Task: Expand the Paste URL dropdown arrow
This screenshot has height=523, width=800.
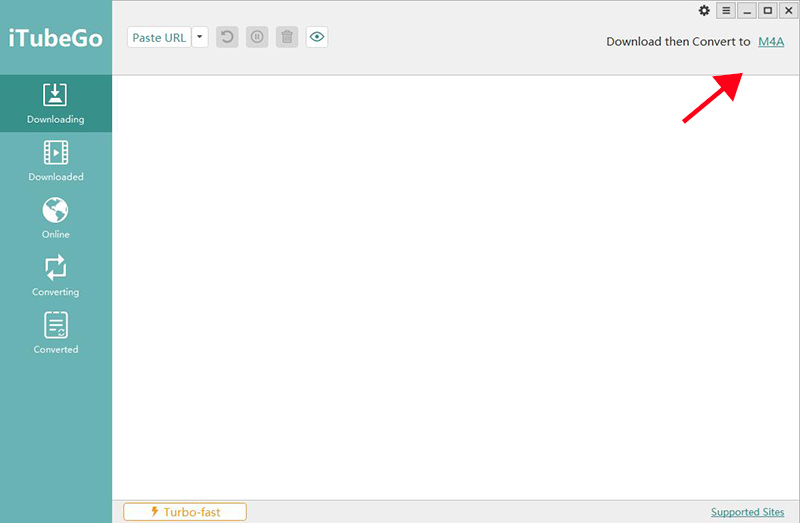Action: coord(200,37)
